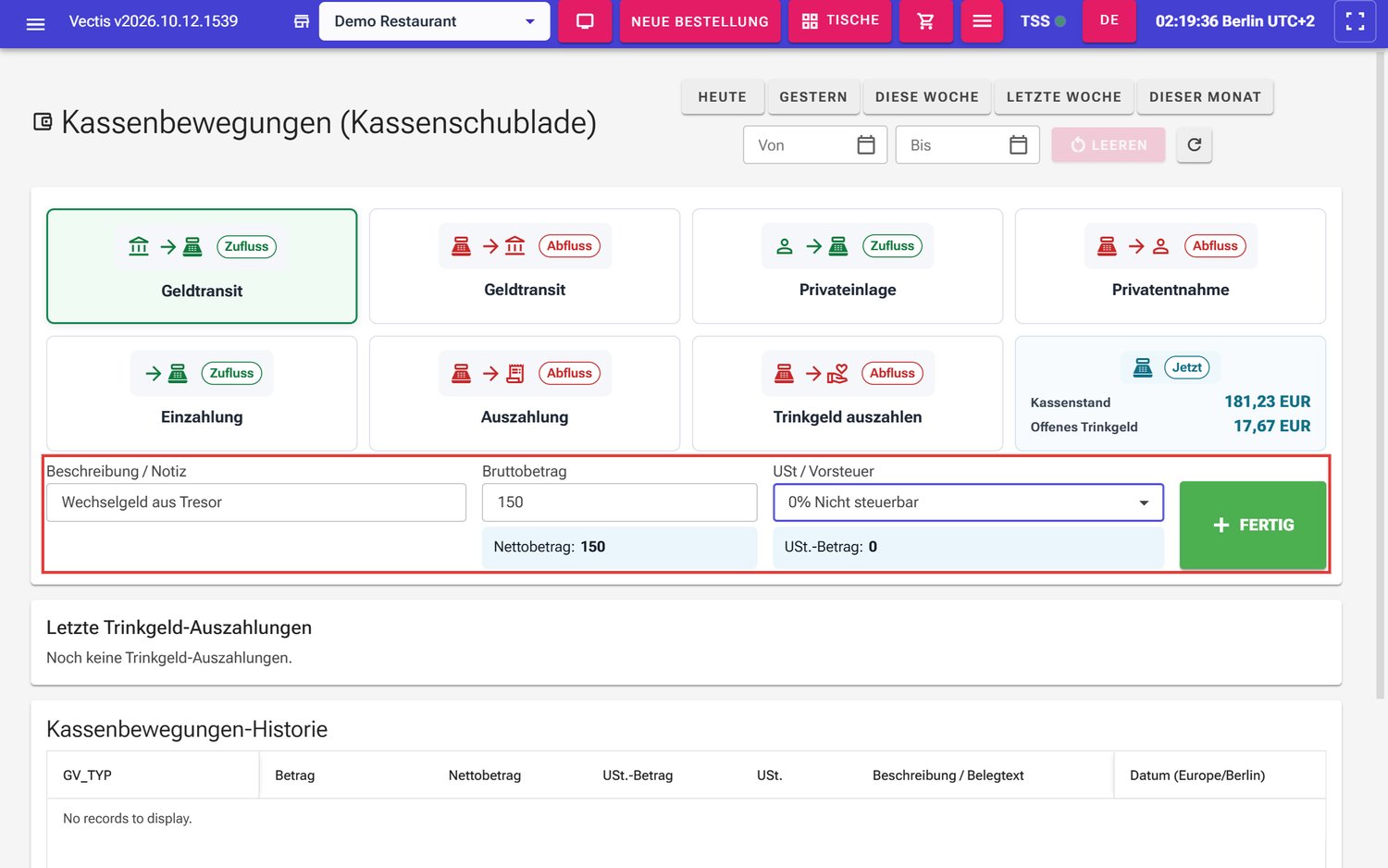1388x868 pixels.
Task: Filter by Diese Woche
Action: (927, 97)
